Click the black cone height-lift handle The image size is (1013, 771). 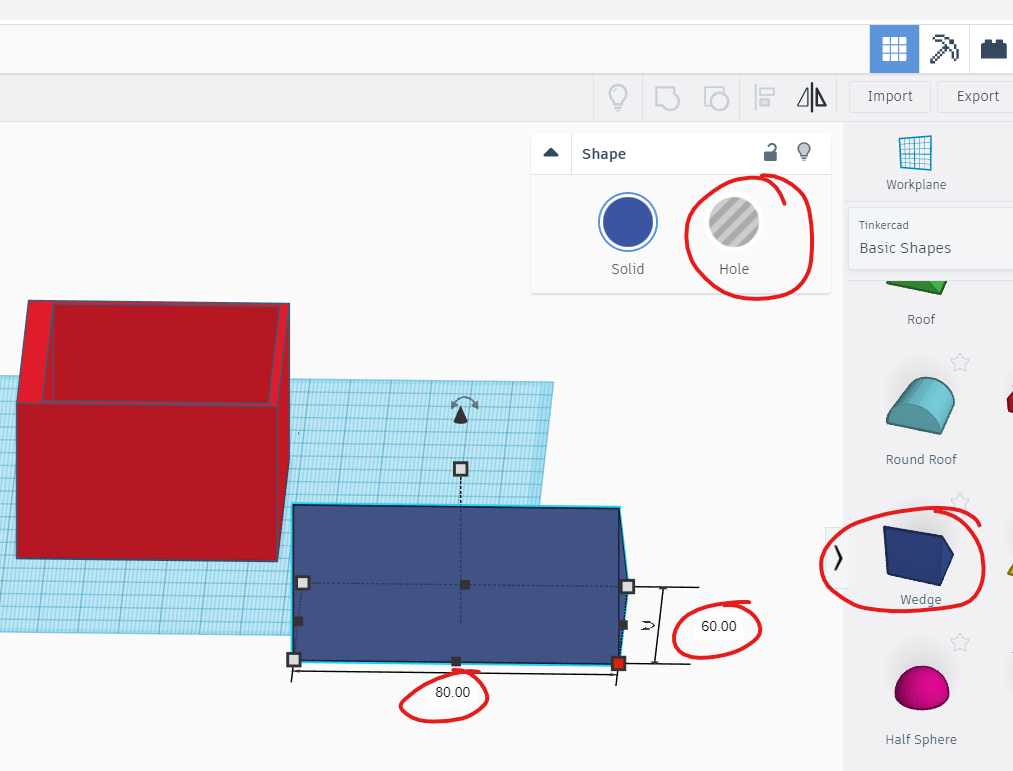click(x=460, y=416)
